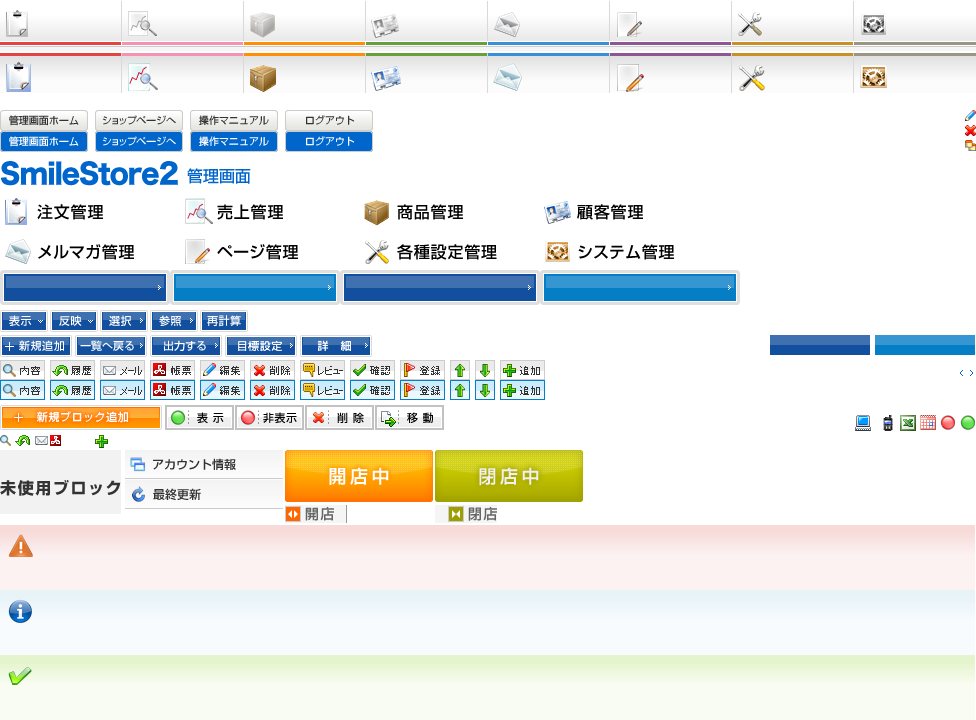Click the gray green up arrow button

[x=460, y=370]
